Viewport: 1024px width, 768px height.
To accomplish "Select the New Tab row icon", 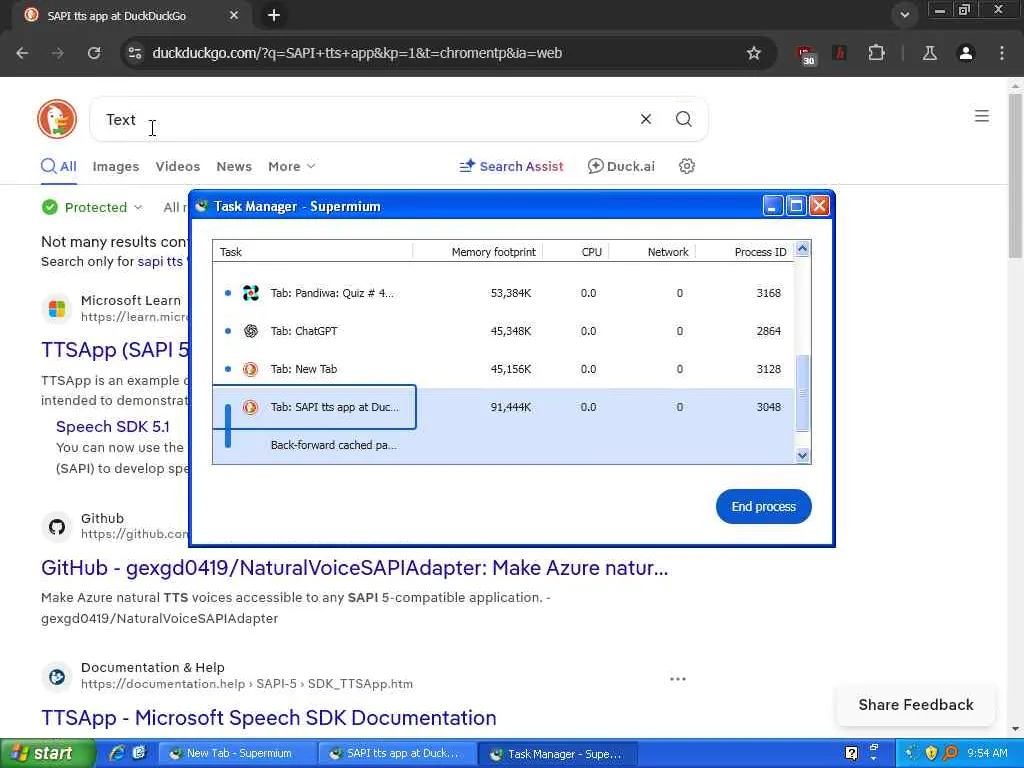I will click(250, 369).
